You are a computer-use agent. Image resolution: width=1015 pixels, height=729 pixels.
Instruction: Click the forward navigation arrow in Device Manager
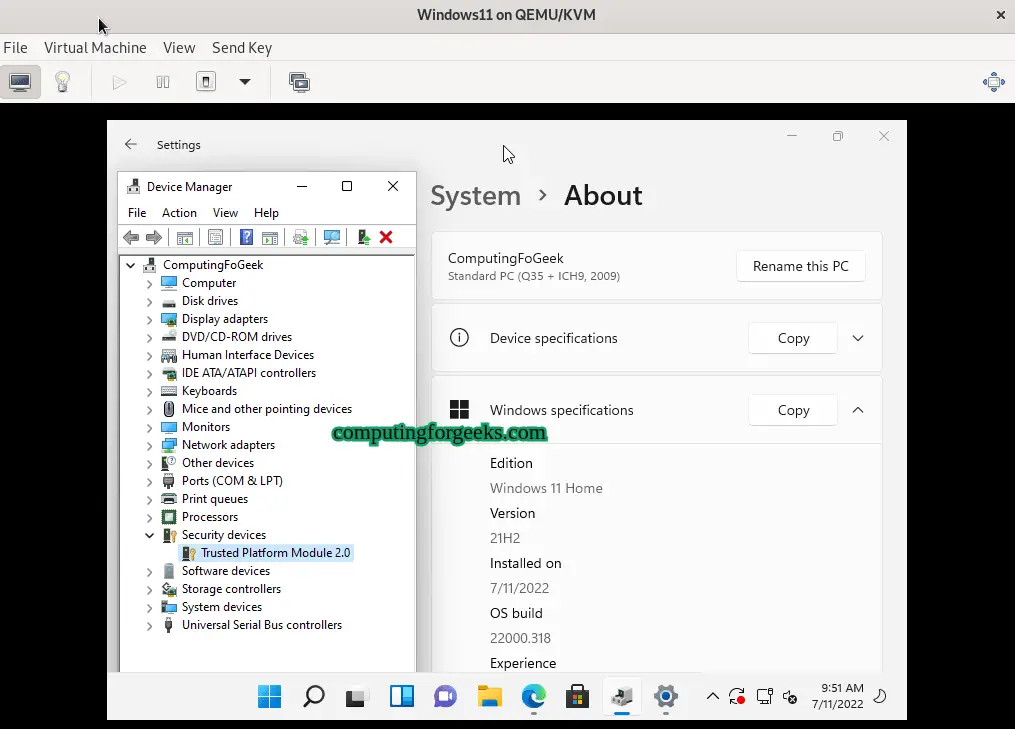(x=154, y=237)
